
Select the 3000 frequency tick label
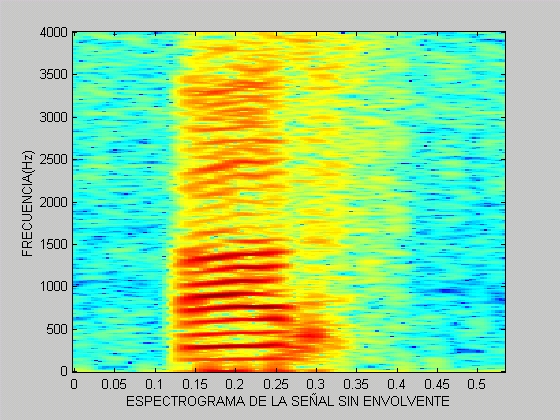54,118
